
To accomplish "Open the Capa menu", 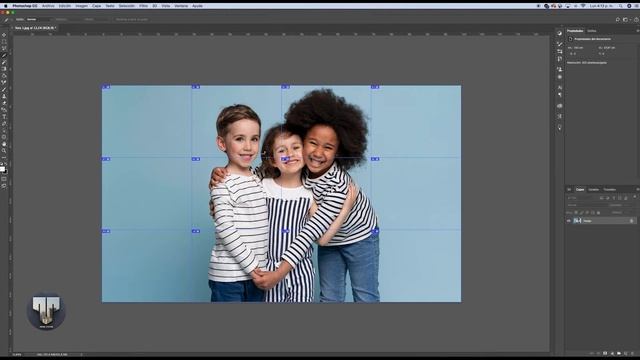I will (96, 6).
